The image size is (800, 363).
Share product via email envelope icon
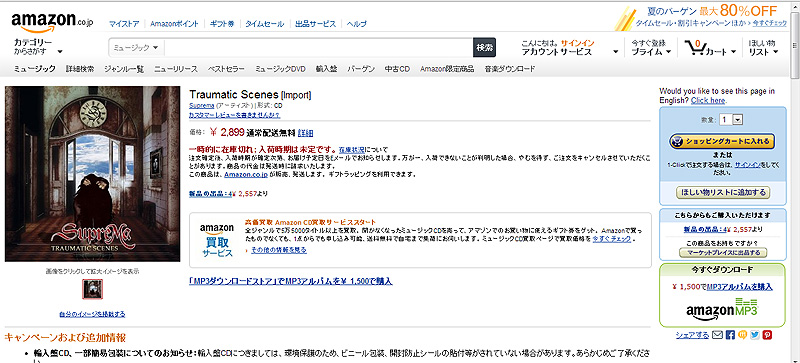click(x=717, y=335)
